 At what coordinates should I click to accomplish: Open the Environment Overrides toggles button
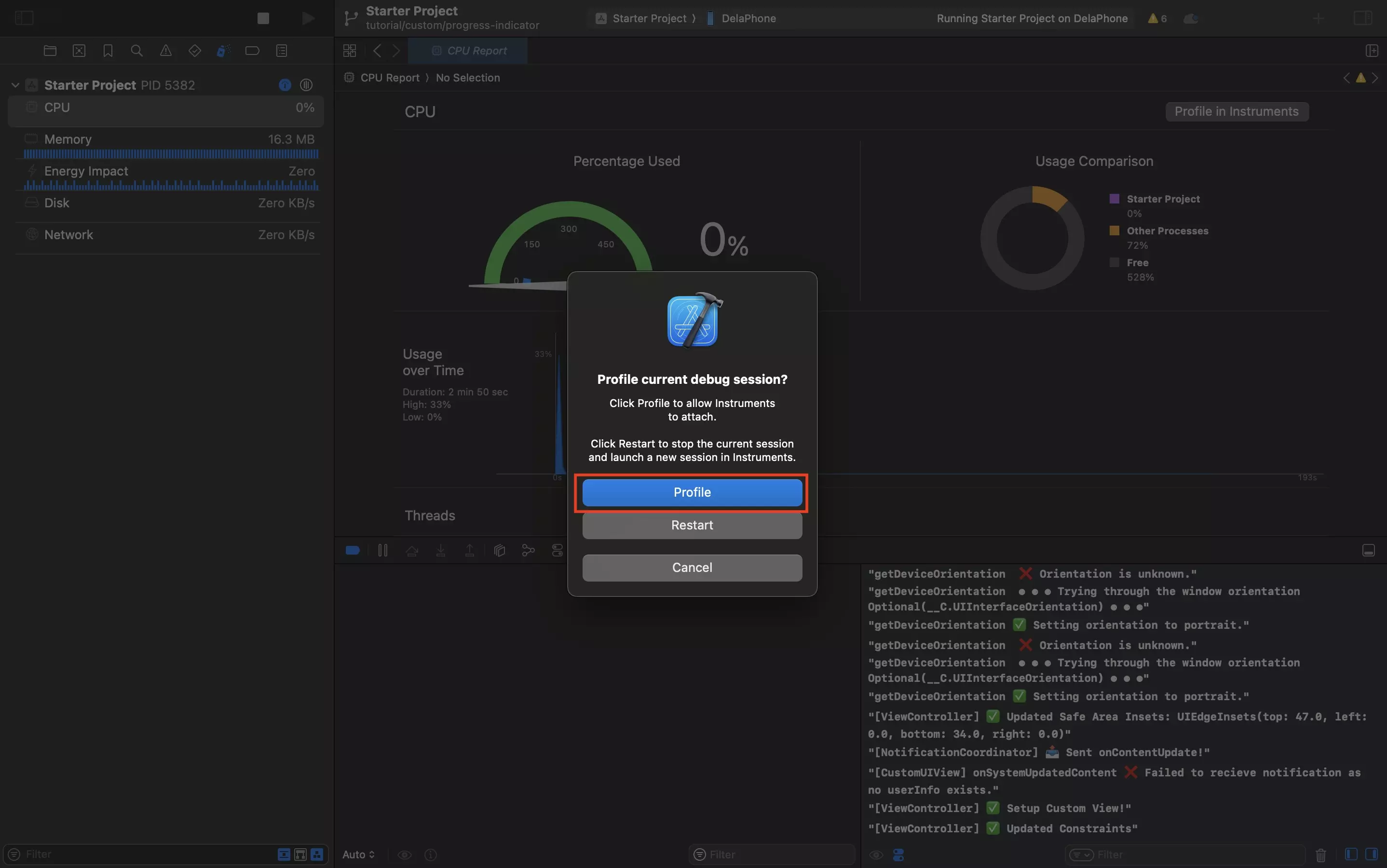pos(557,551)
